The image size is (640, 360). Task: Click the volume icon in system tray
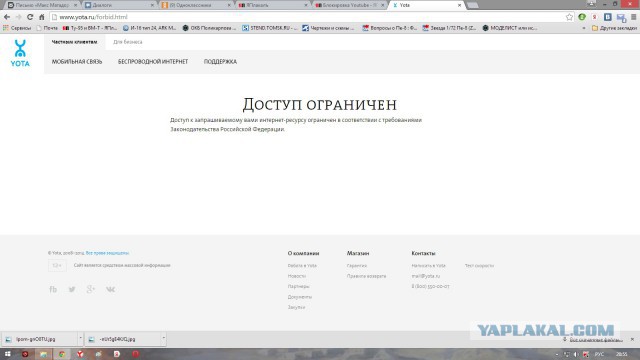coord(576,354)
